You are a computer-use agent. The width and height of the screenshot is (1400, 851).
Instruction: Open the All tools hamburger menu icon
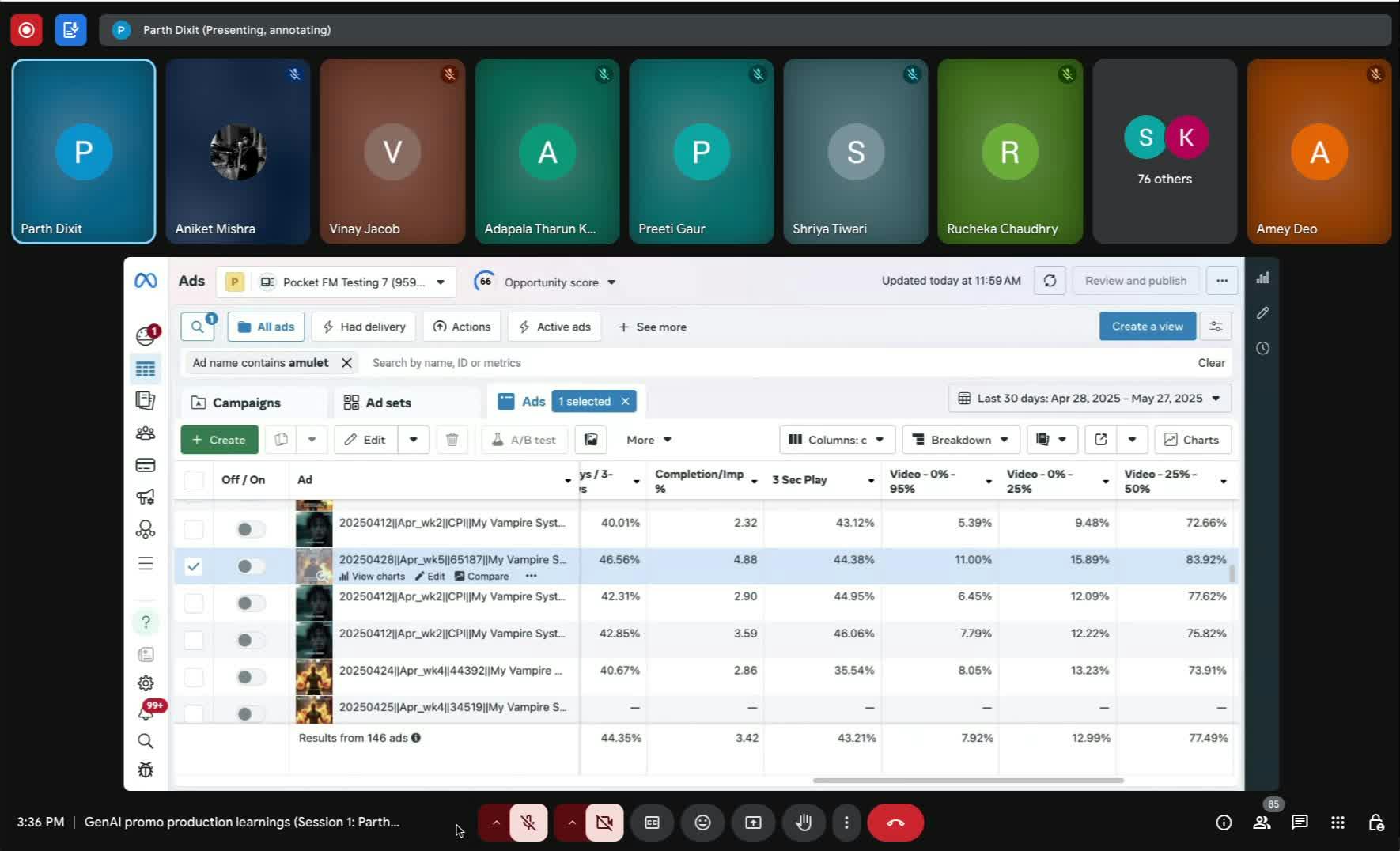[146, 563]
